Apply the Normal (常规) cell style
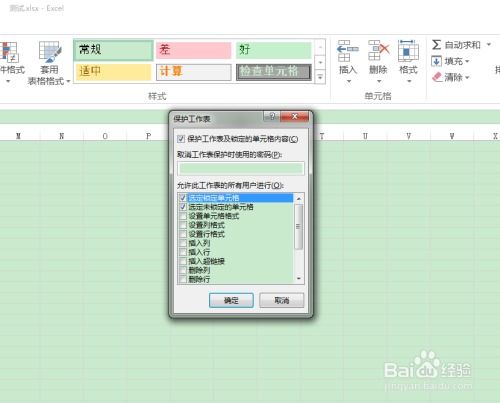 113,50
